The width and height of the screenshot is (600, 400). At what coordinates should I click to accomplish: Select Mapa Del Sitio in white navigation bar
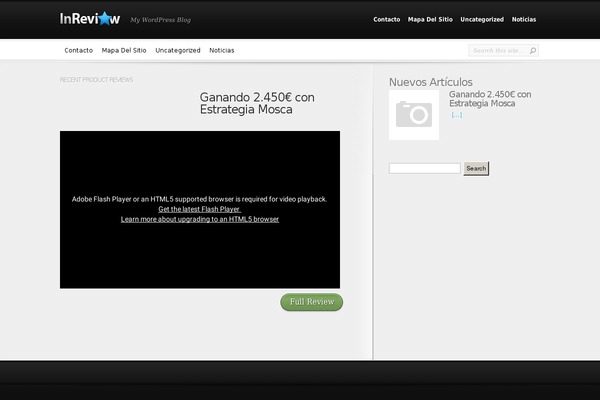pyautogui.click(x=124, y=50)
